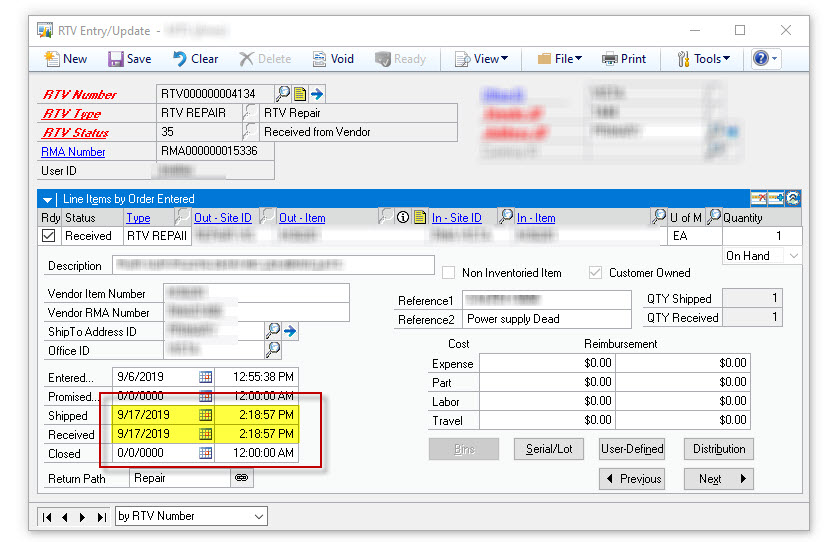Open the View menu in toolbar

coord(482,59)
